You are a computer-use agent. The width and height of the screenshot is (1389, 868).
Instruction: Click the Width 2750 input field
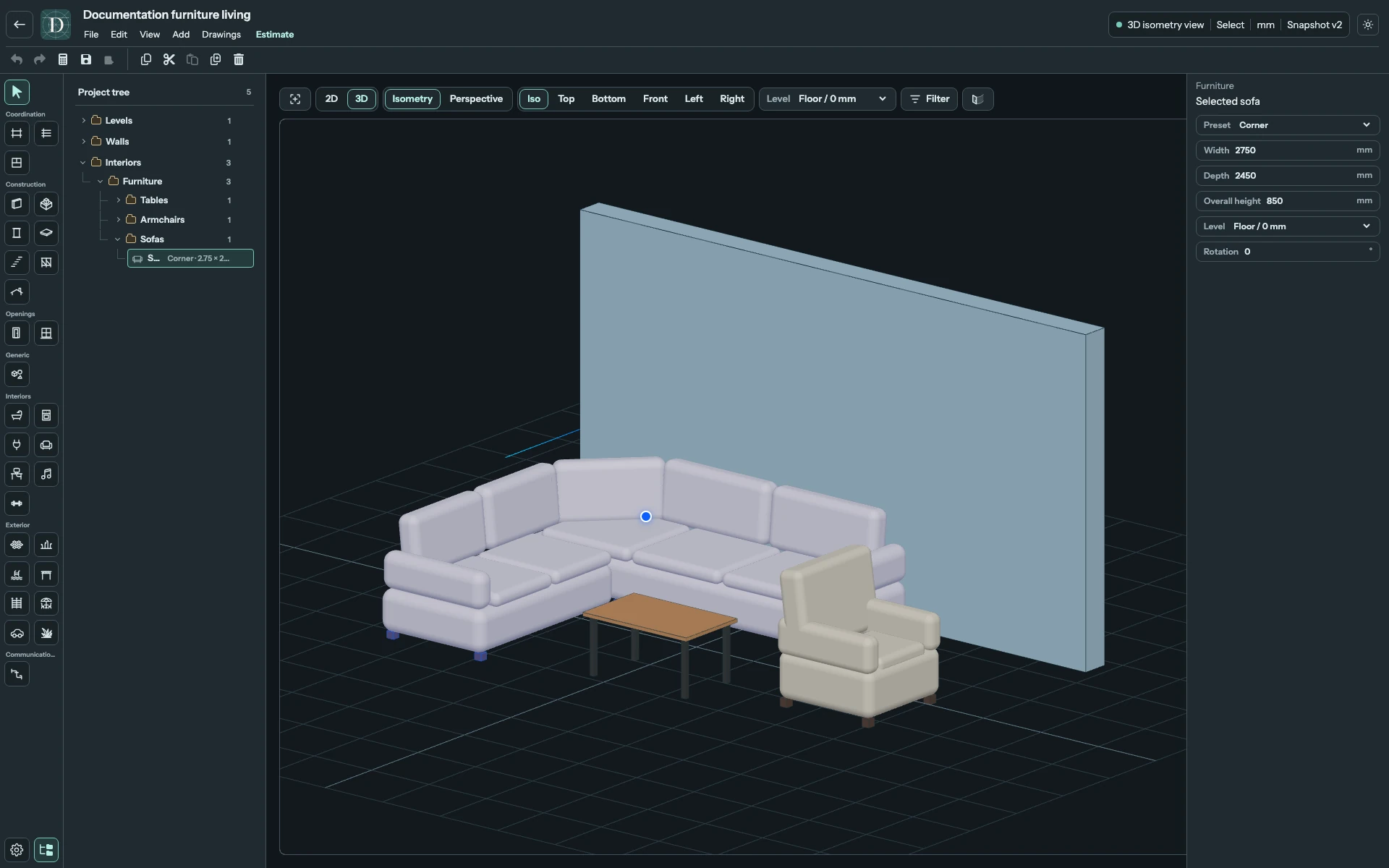tap(1288, 150)
